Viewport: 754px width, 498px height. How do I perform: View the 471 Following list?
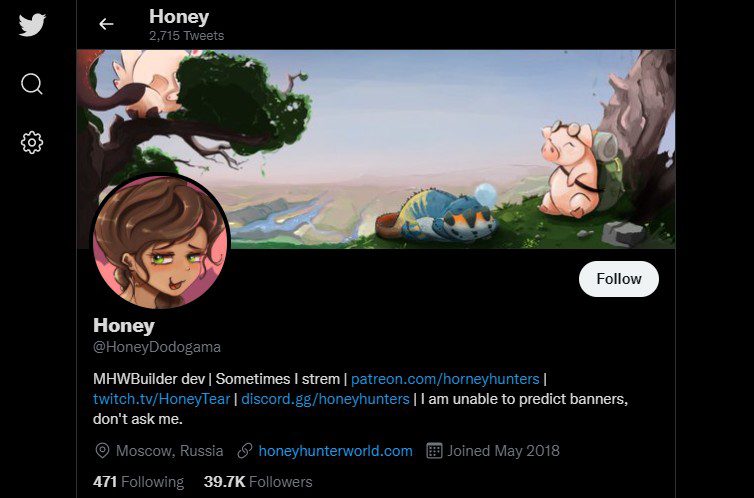click(x=138, y=482)
